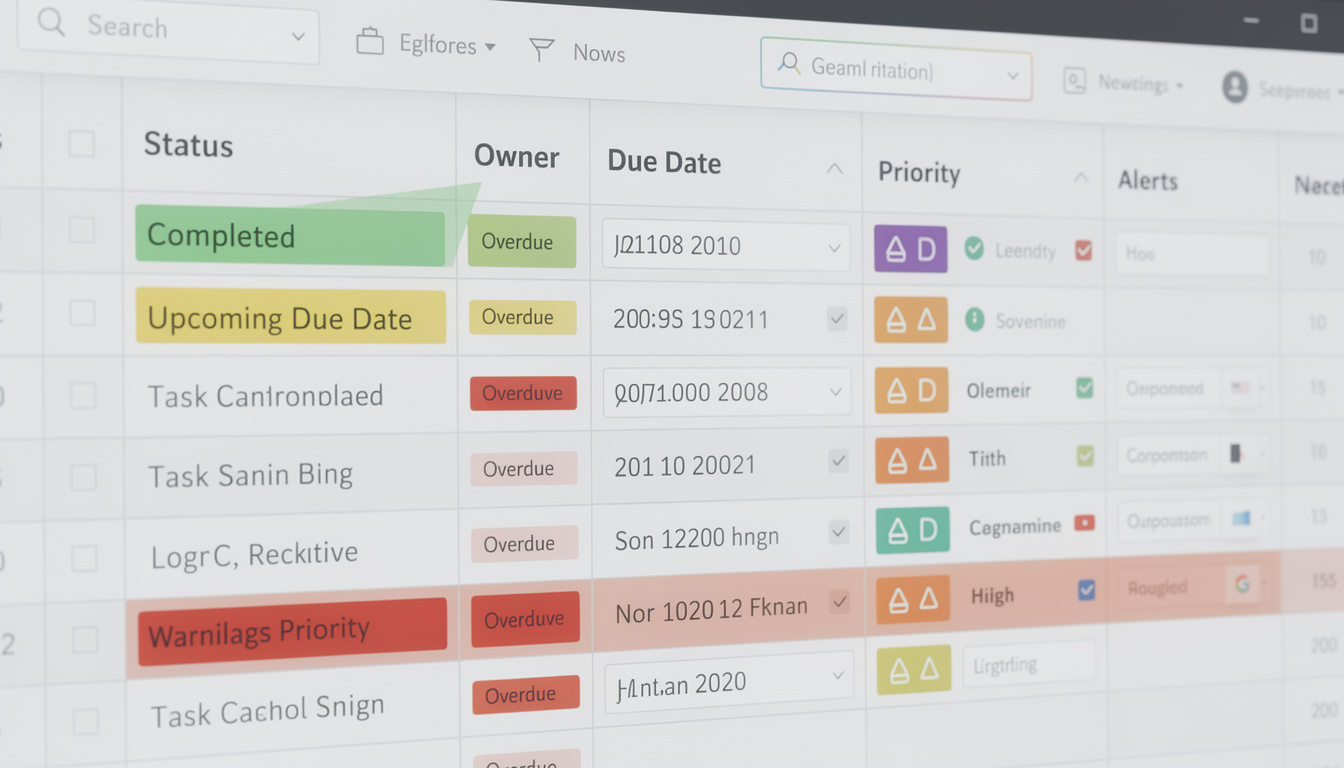1344x768 pixels.
Task: Toggle the Due Date column sort chevron
Action: coord(835,169)
